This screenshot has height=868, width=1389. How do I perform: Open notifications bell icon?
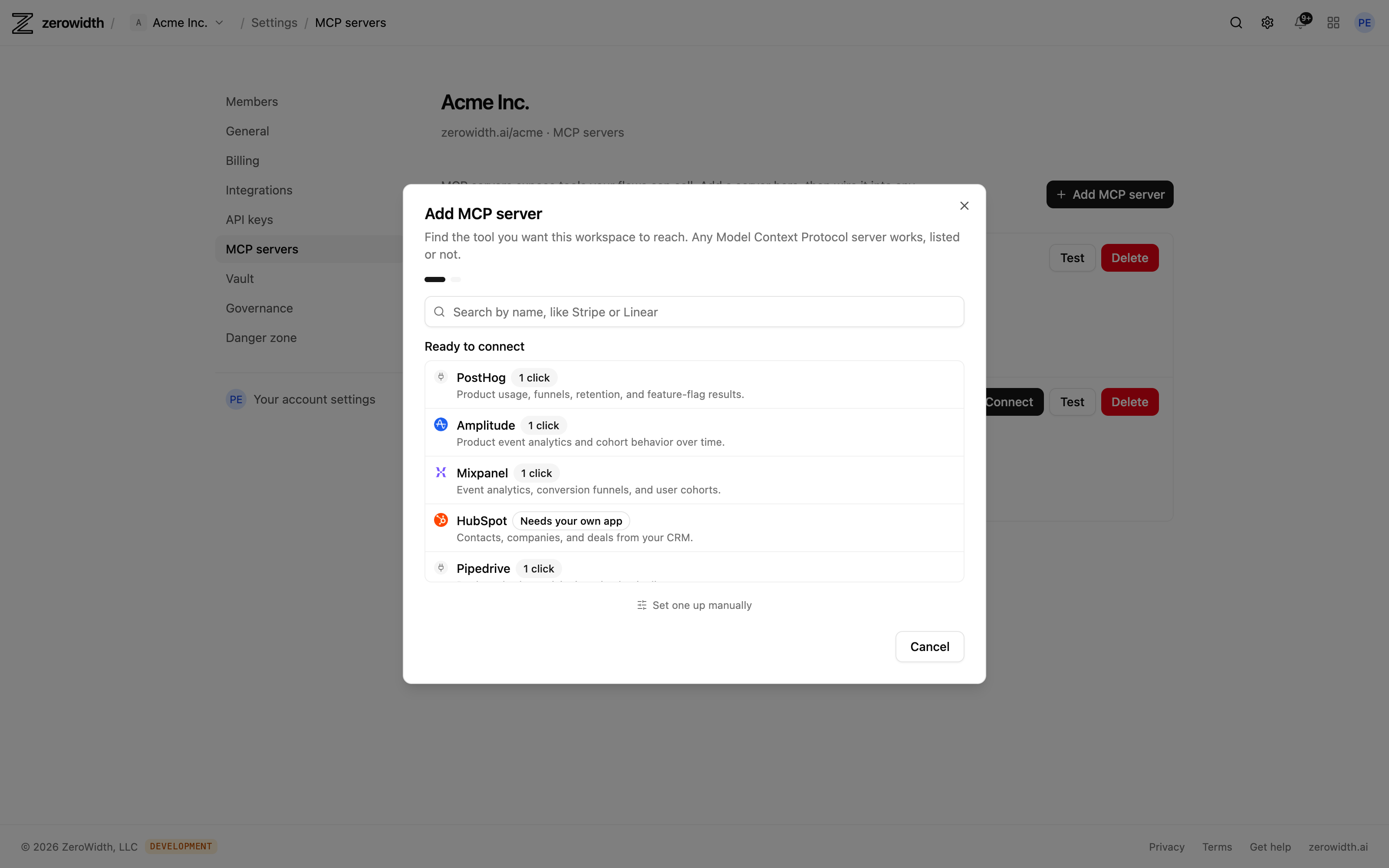pos(1300,23)
